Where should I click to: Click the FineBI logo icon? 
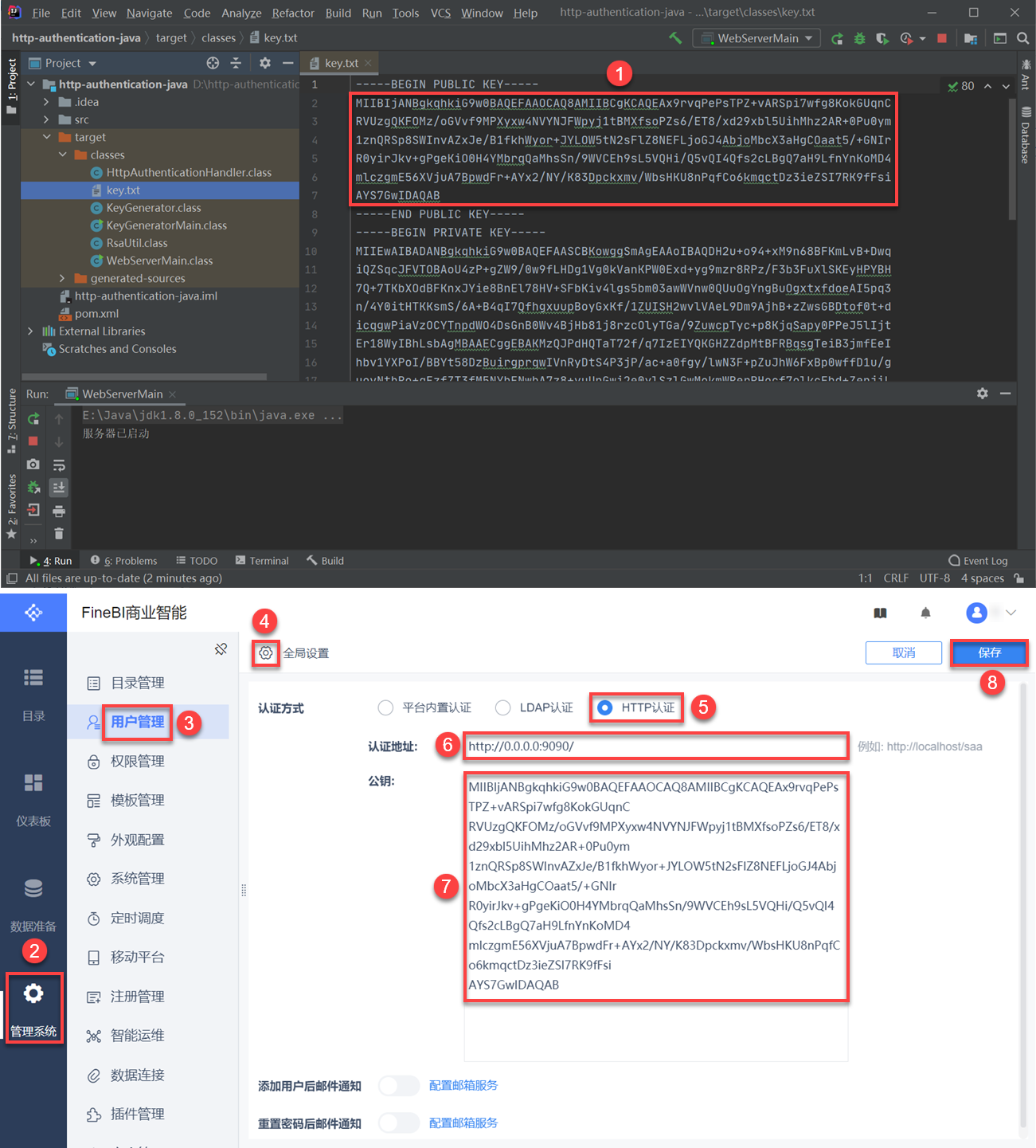click(x=33, y=612)
